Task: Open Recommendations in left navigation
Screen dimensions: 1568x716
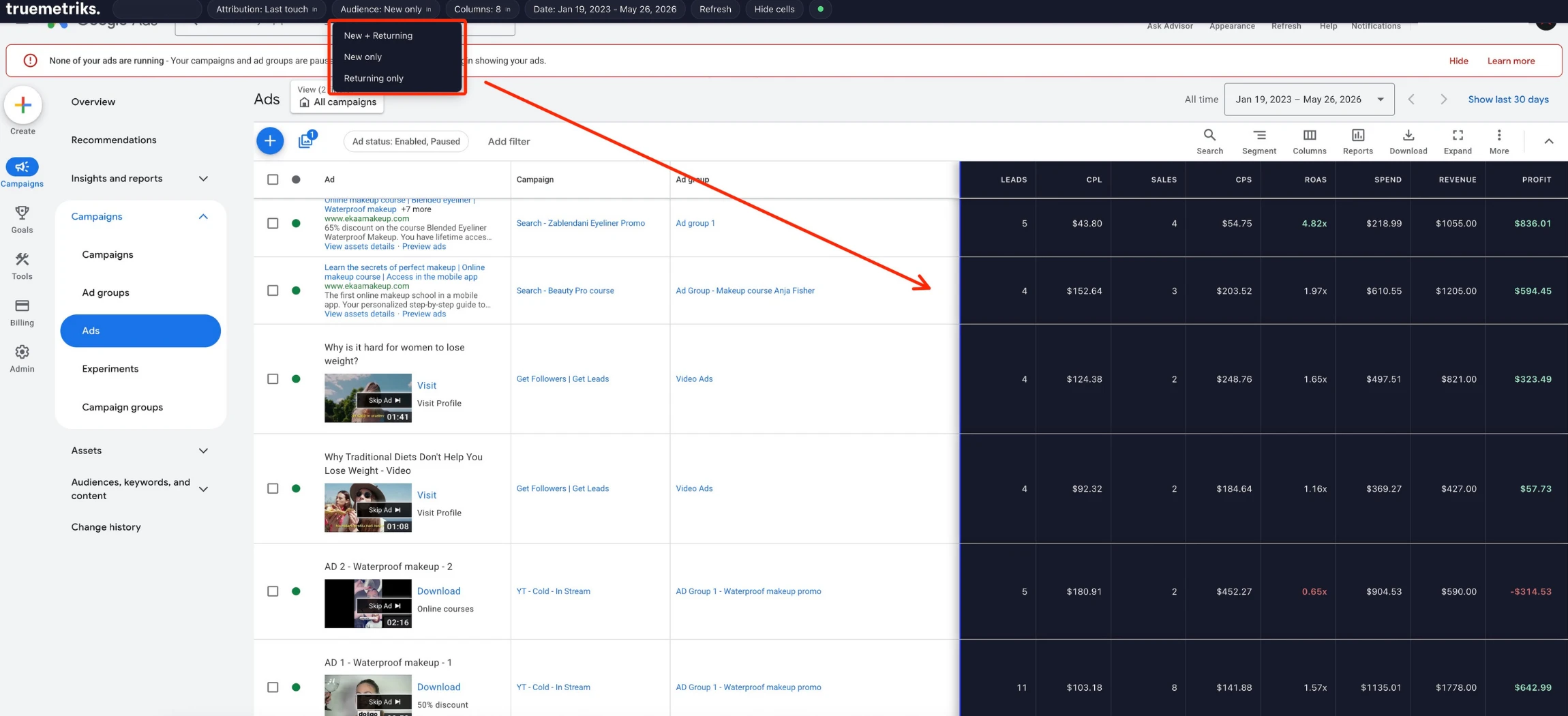Action: click(114, 140)
